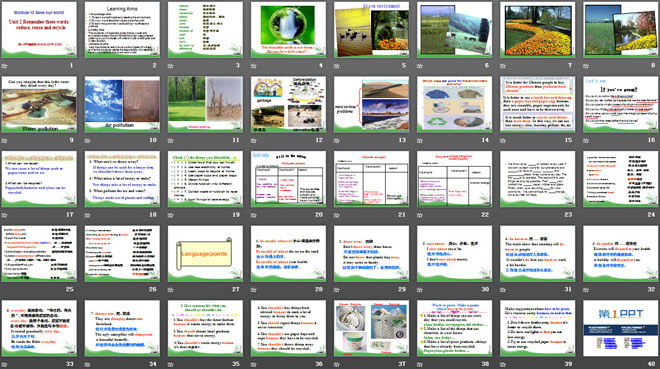Select the 'If you're green' slide 16
The height and width of the screenshot is (369, 660).
621,104
